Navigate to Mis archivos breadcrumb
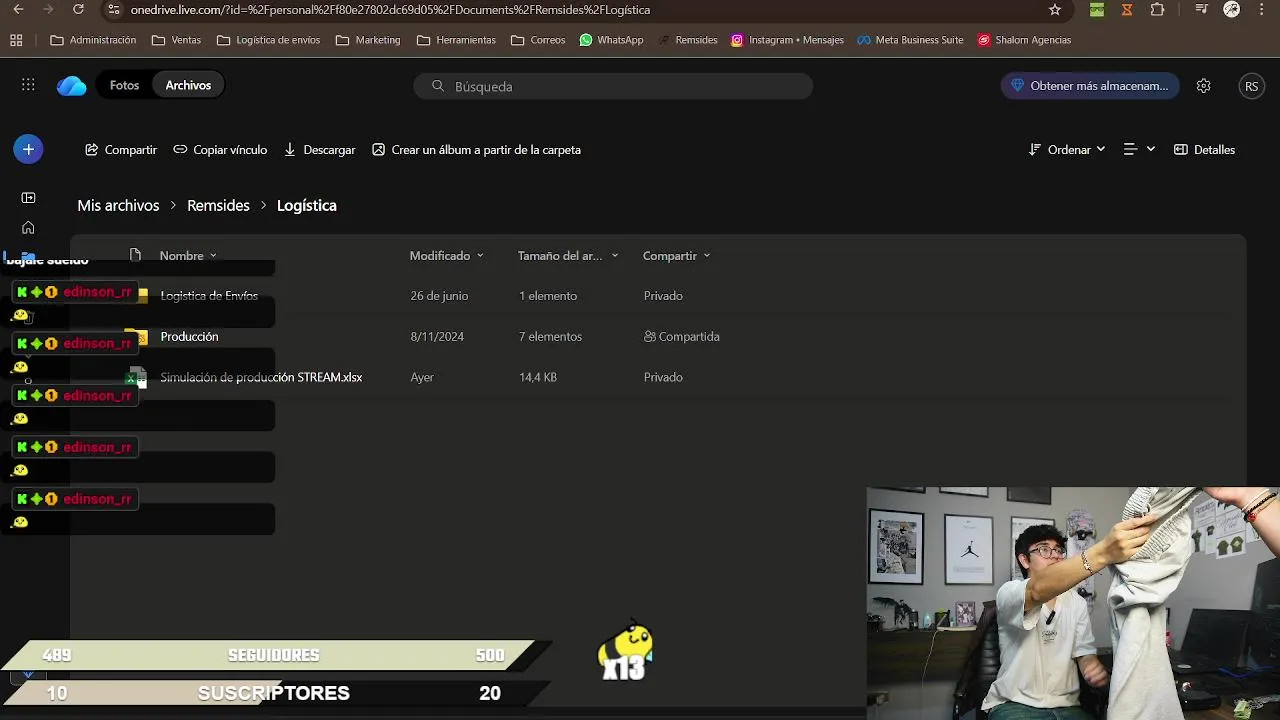This screenshot has width=1280, height=720. tap(118, 205)
